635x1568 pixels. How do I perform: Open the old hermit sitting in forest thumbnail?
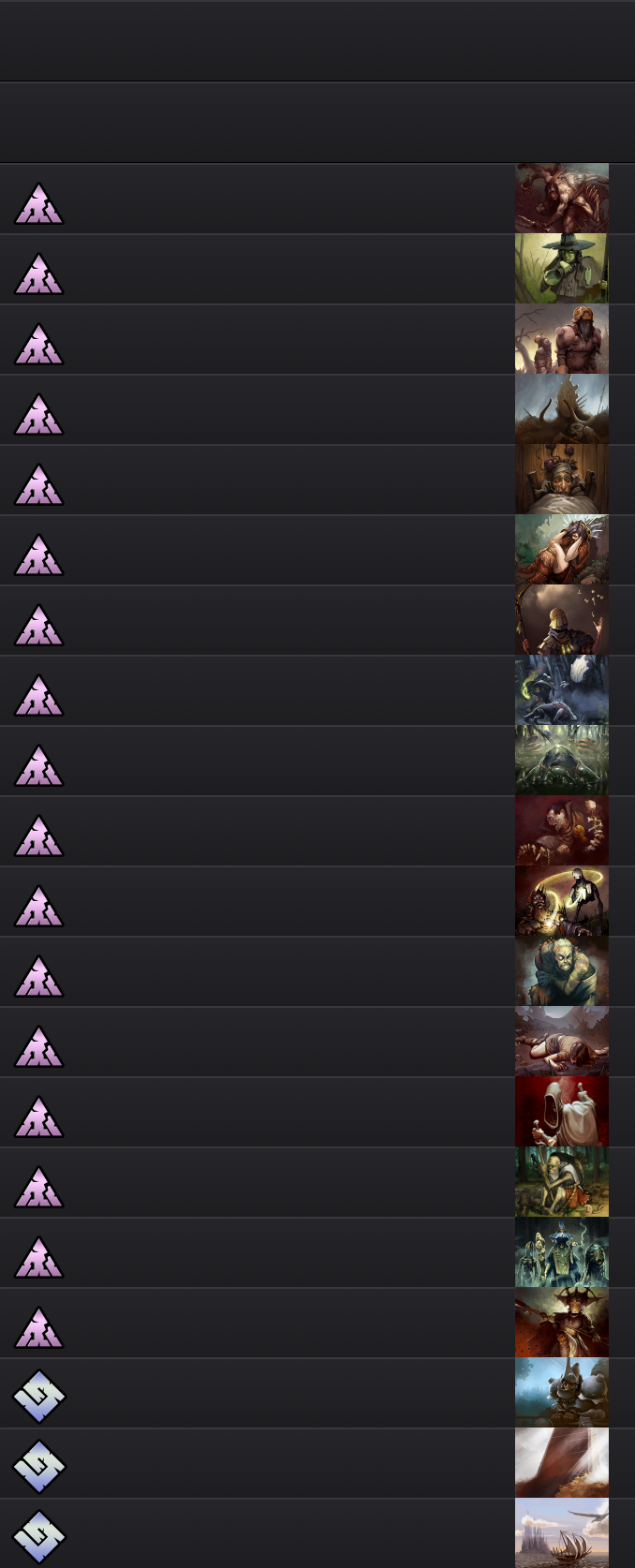click(x=562, y=1182)
